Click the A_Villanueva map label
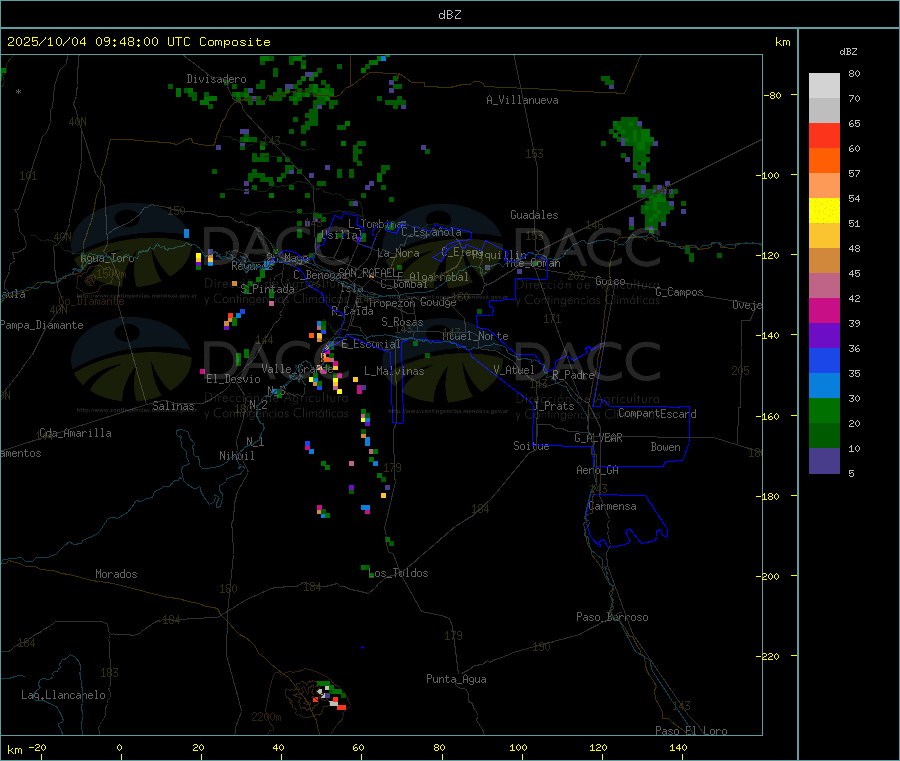 [x=522, y=100]
